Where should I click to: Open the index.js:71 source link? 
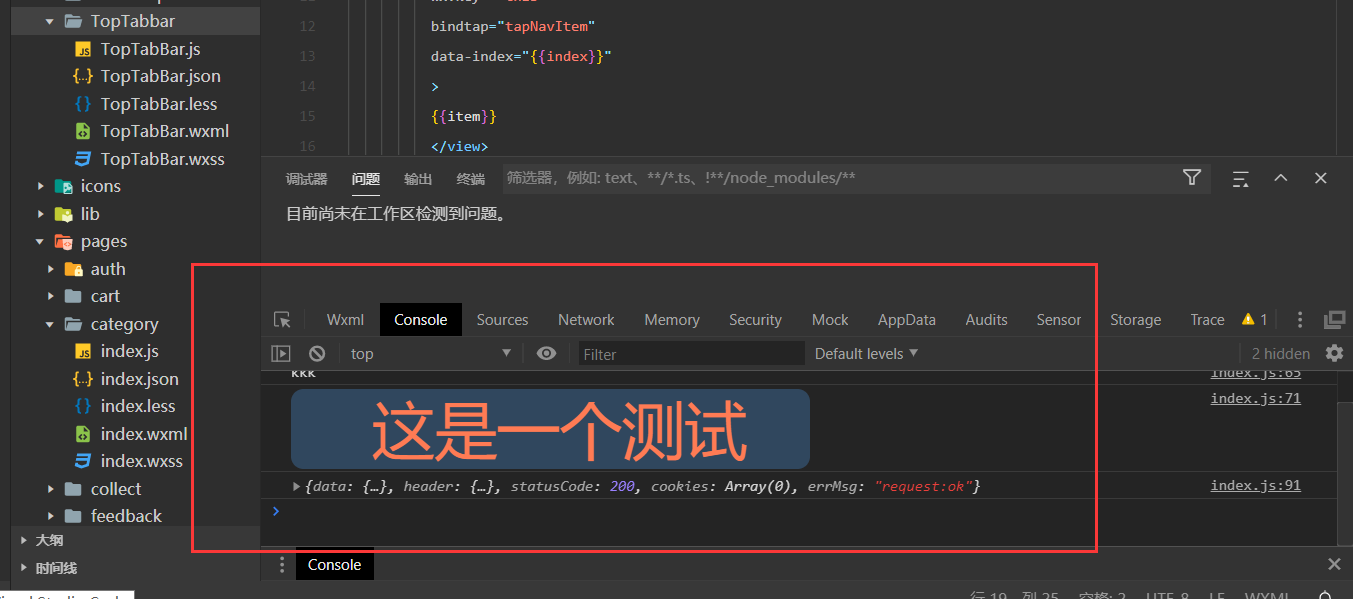(1256, 398)
